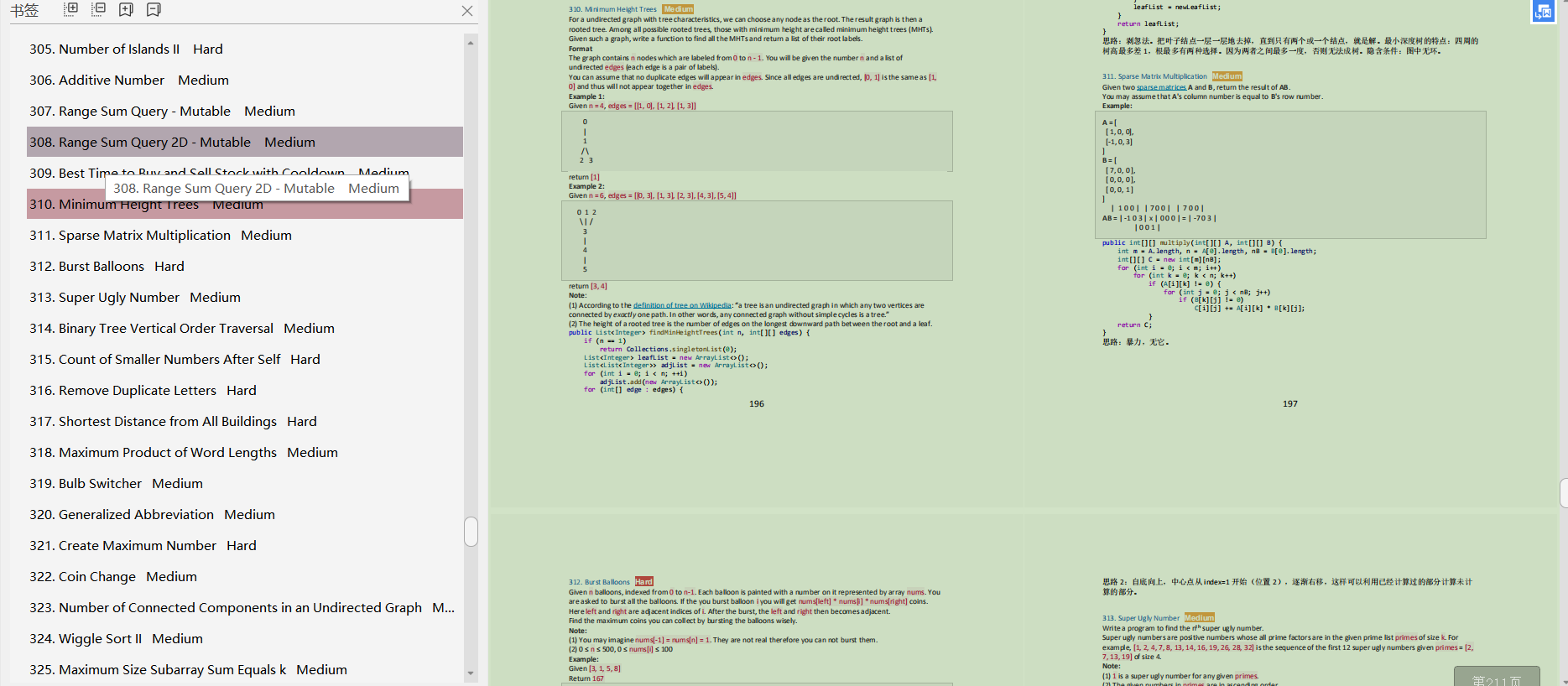Open 323. Number of Connected Components bookmark

[245, 607]
